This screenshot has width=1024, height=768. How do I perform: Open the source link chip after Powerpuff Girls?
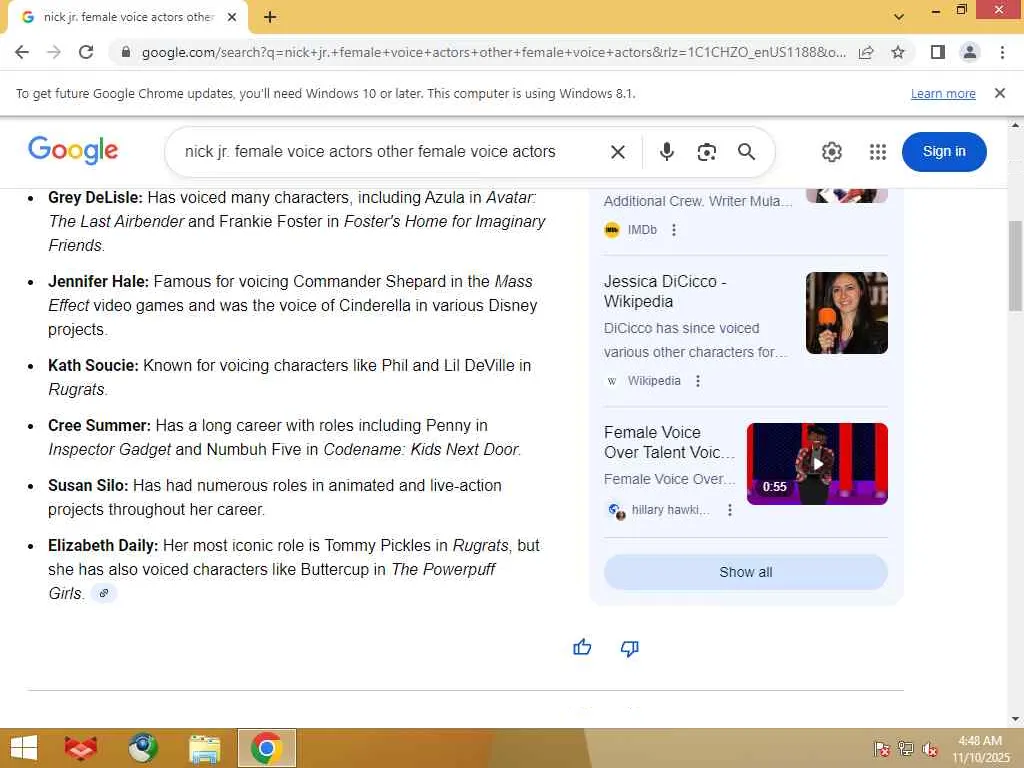104,593
